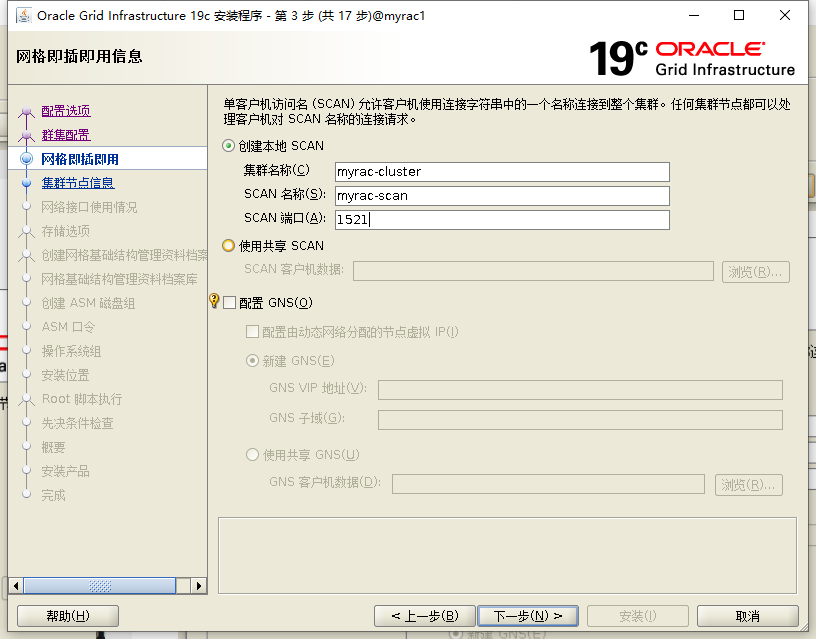This screenshot has width=816, height=639.
Task: Click the sidebar horizontal scrollbar thumb
Action: pyautogui.click(x=99, y=586)
